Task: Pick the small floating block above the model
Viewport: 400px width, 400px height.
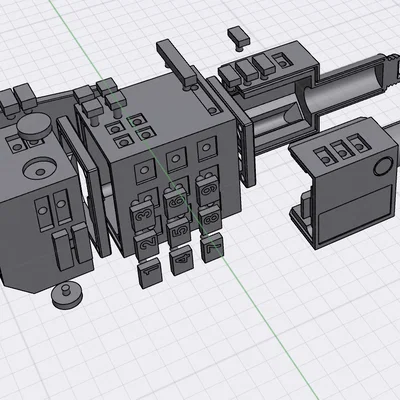Action: 239,38
